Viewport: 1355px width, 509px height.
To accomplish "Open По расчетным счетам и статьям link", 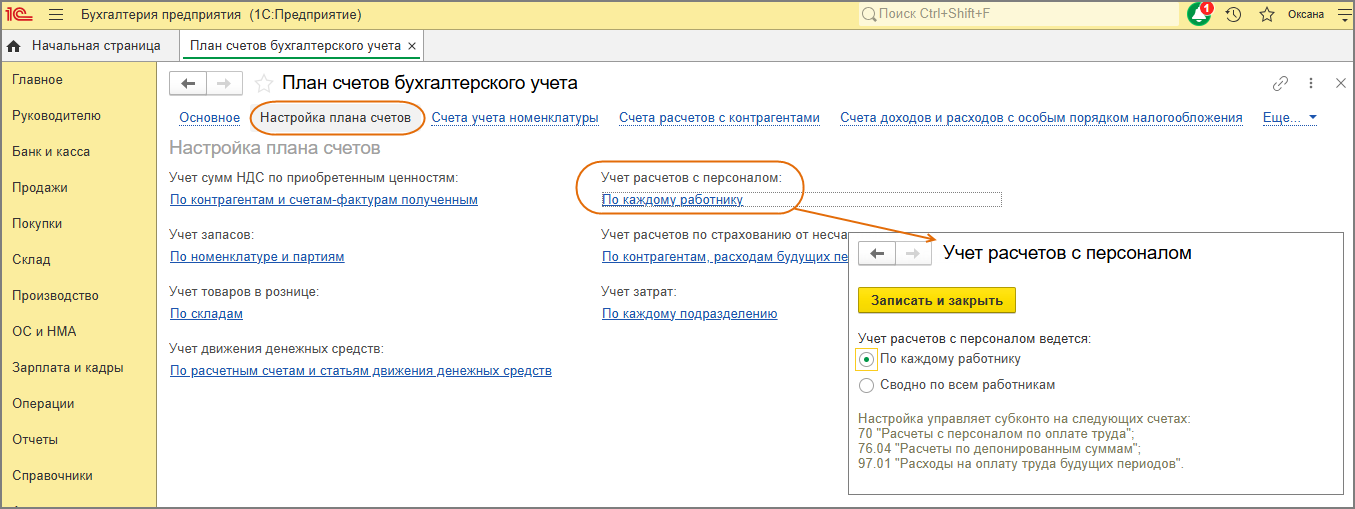I will pos(361,371).
